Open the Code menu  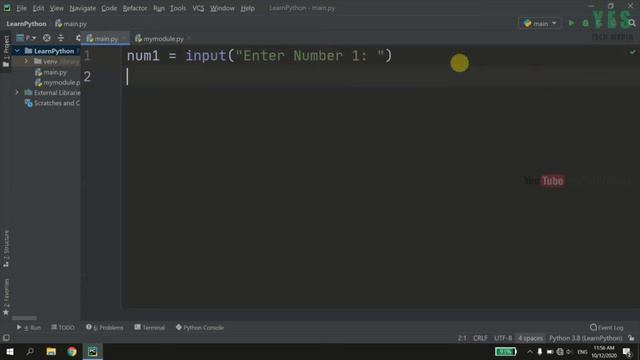click(109, 8)
